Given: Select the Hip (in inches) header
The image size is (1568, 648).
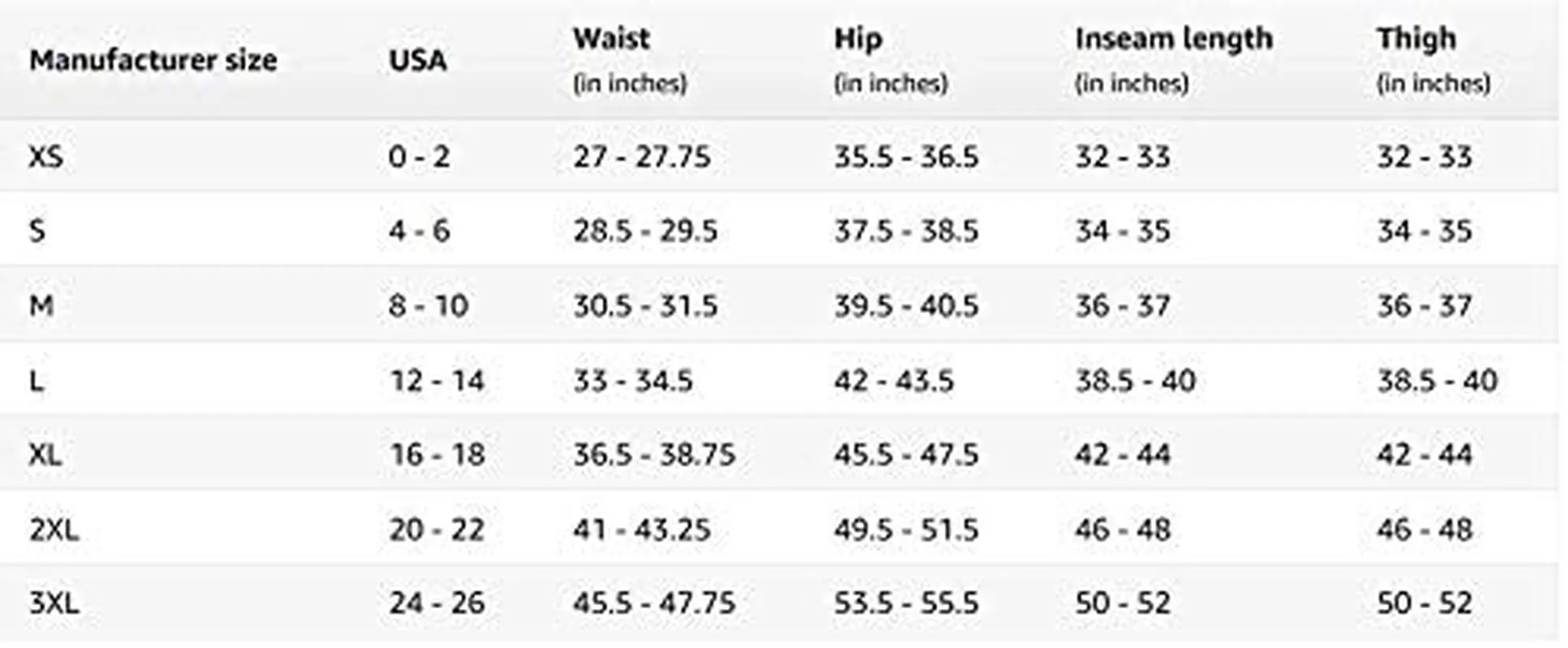Looking at the screenshot, I should pyautogui.click(x=890, y=60).
